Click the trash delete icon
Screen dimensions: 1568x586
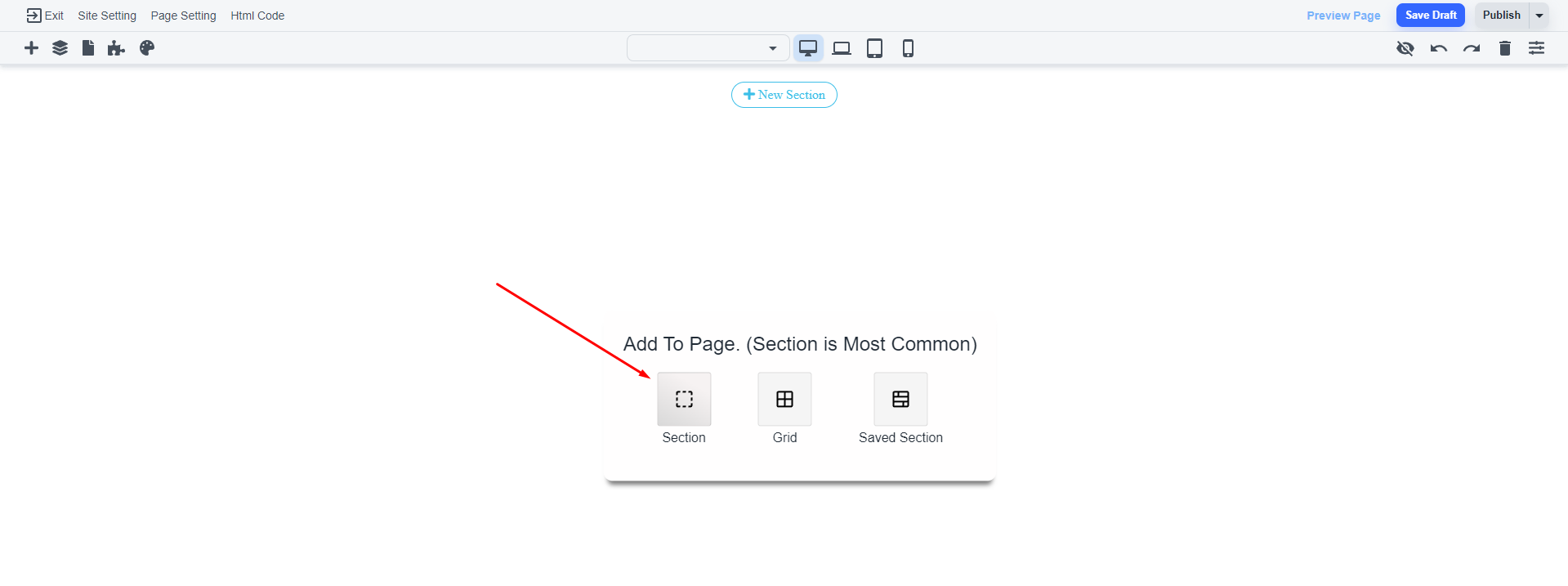1504,48
